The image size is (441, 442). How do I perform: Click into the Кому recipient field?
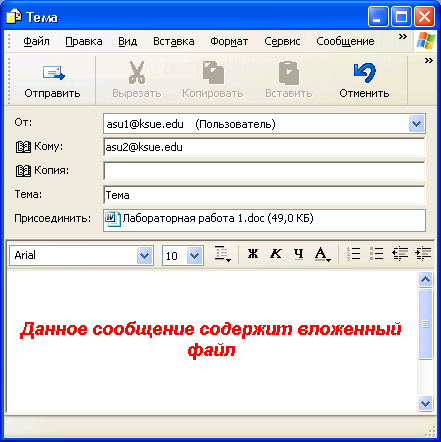pyautogui.click(x=264, y=147)
